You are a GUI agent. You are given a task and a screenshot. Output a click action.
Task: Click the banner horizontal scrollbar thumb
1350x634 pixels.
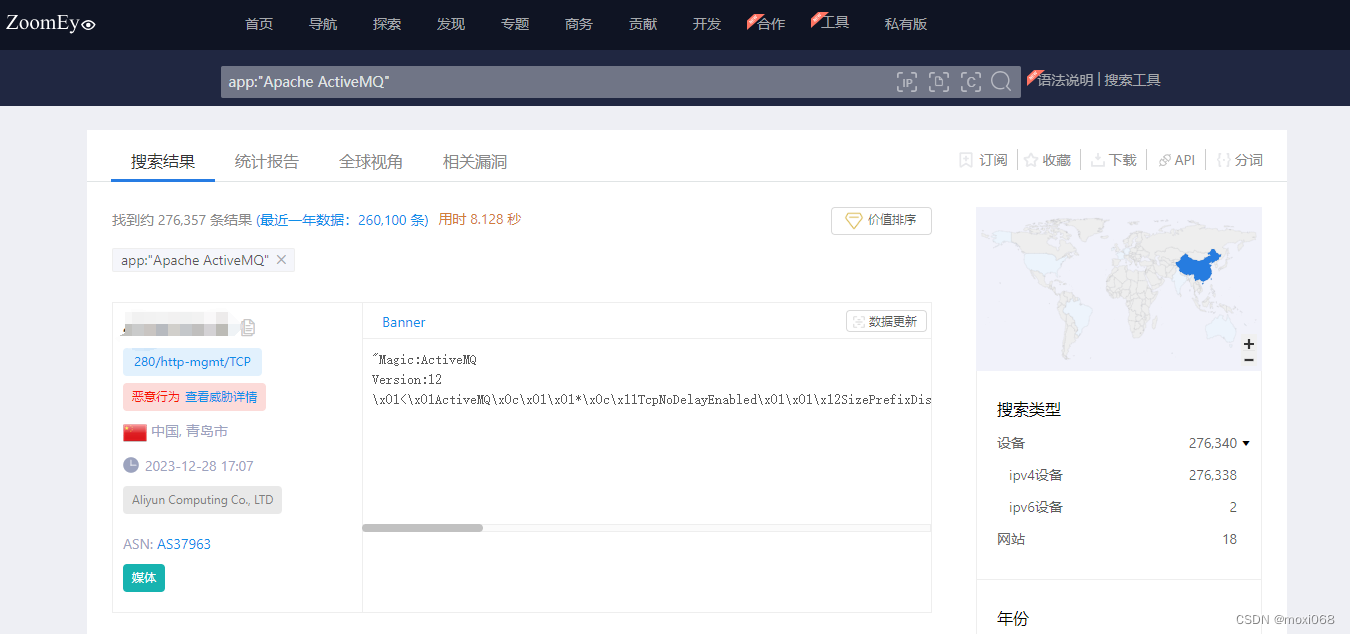(422, 528)
